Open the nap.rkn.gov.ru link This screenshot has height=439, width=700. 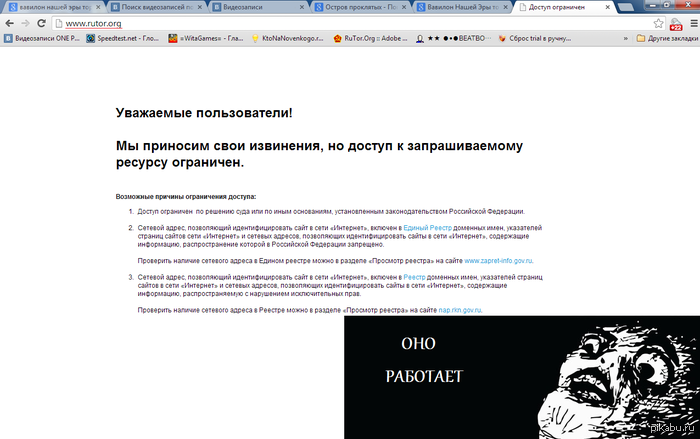[460, 310]
